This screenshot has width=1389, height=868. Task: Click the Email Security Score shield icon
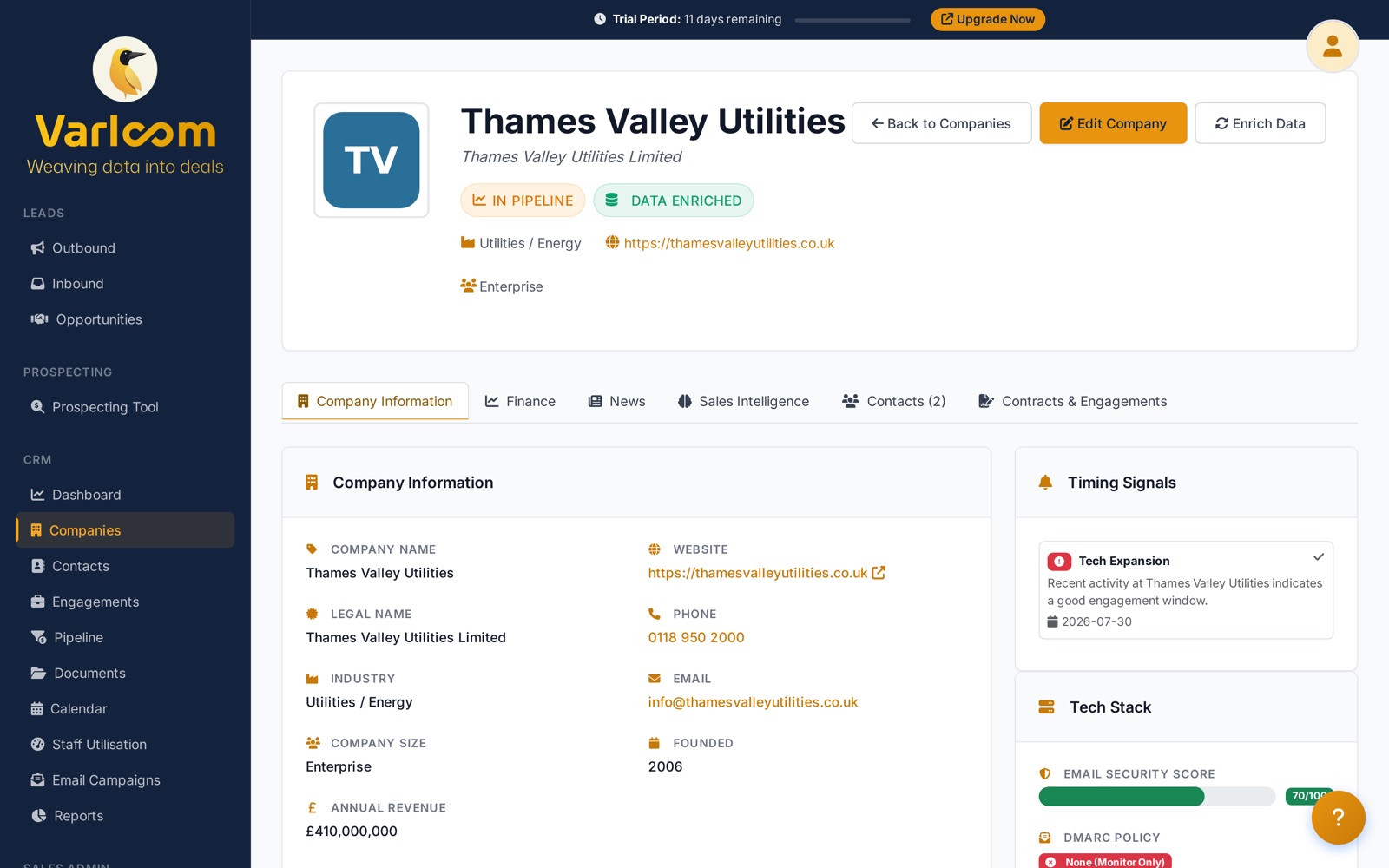[x=1045, y=774]
